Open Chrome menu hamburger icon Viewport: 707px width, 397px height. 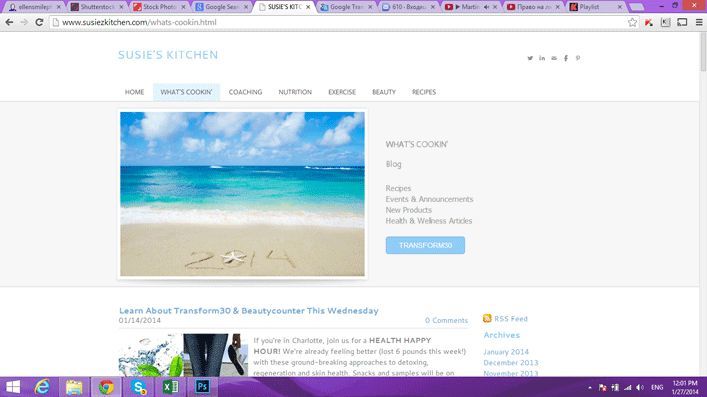click(699, 22)
